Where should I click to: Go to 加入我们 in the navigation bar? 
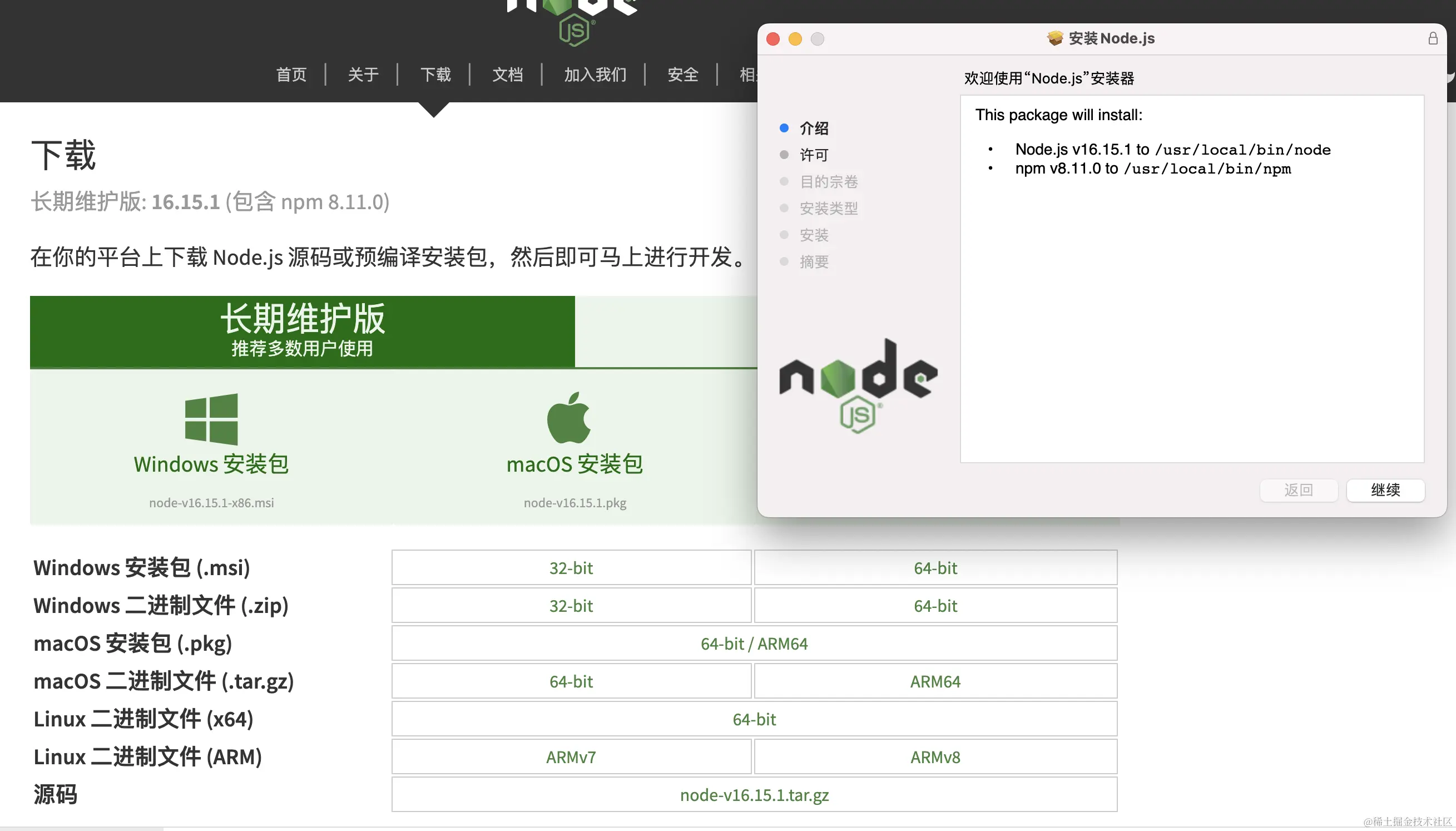pyautogui.click(x=595, y=74)
